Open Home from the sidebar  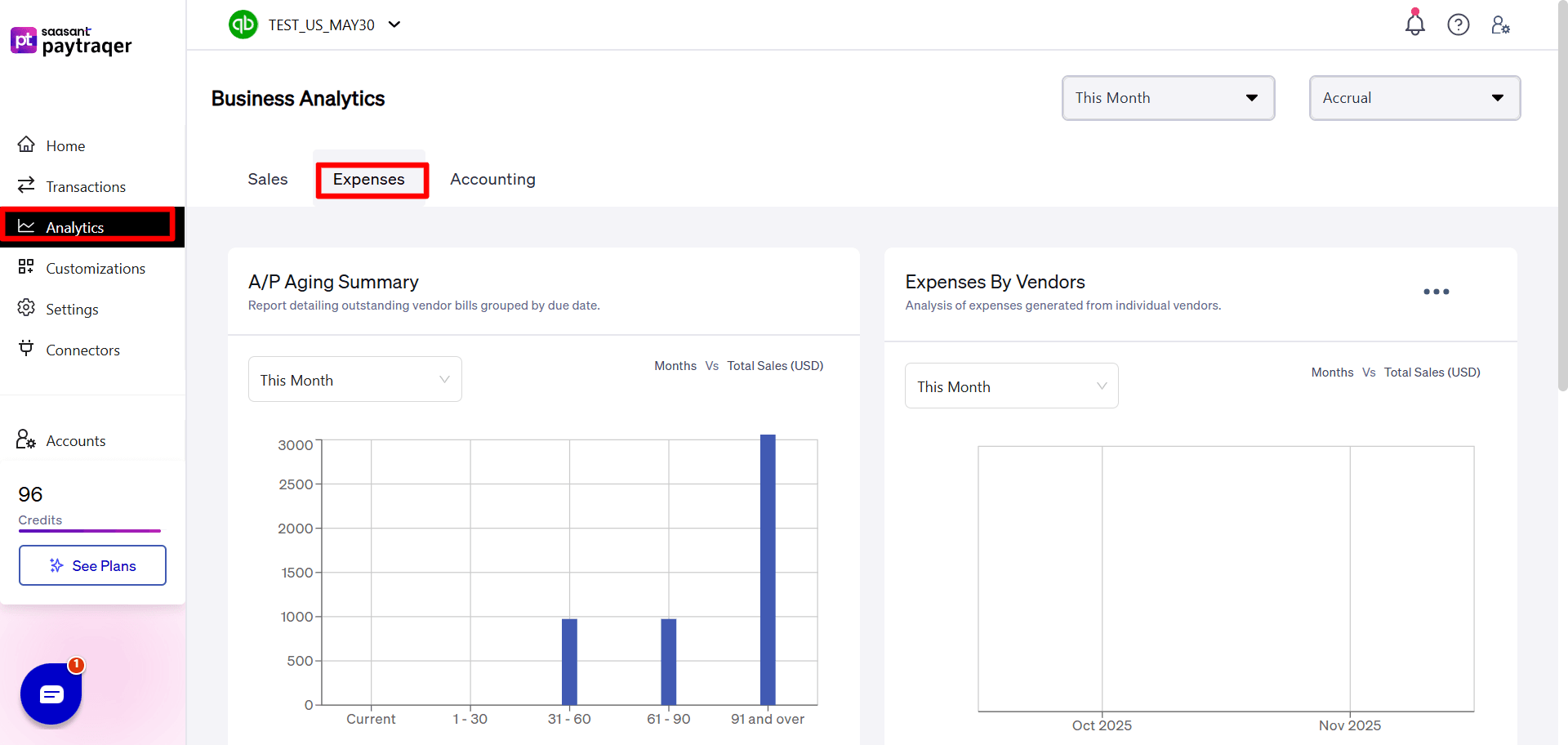pyautogui.click(x=65, y=145)
